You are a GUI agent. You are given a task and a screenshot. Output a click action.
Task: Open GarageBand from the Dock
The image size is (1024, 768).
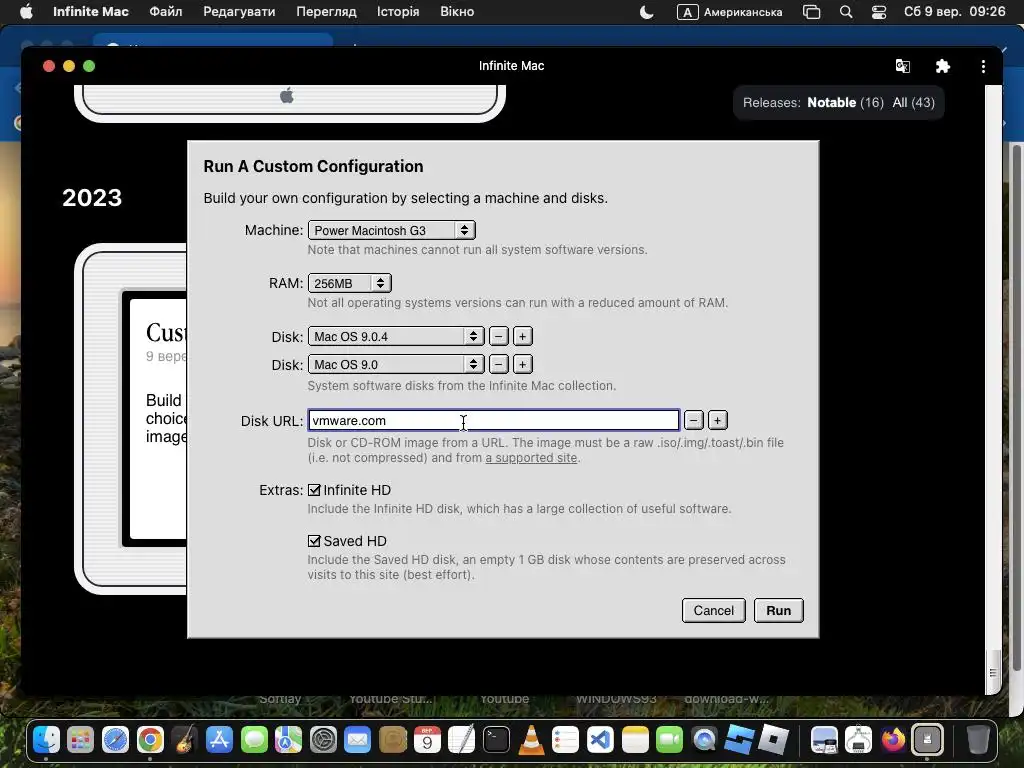[x=185, y=740]
